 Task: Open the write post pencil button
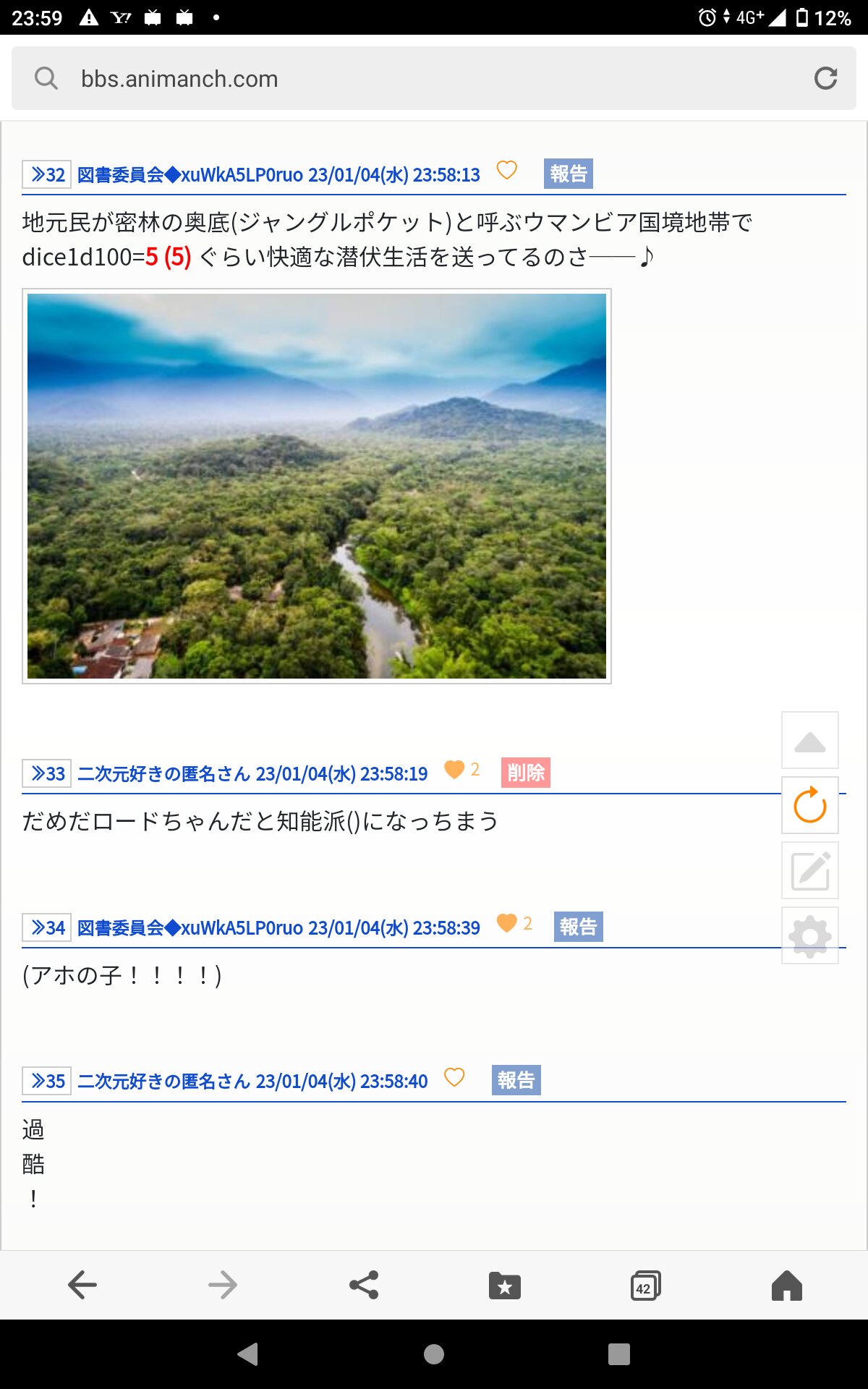810,870
